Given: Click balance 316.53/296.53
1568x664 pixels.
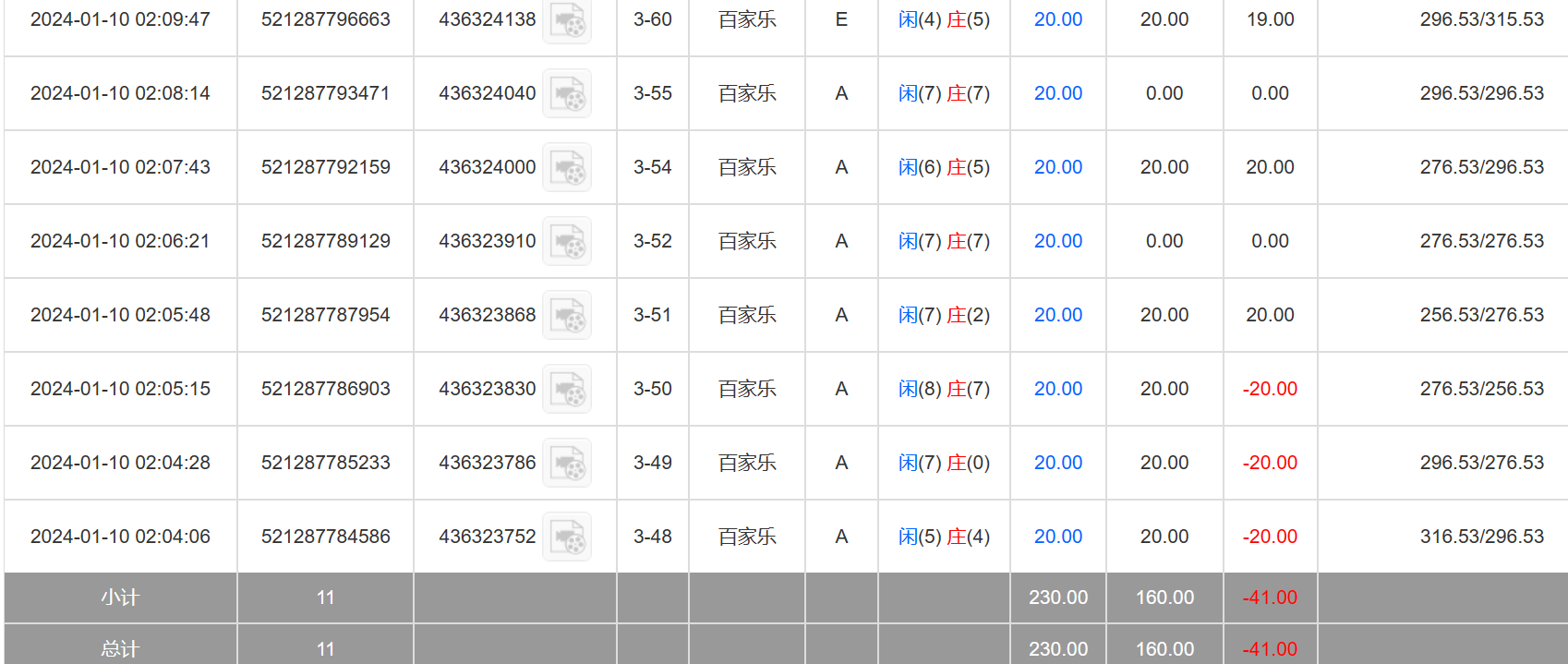Looking at the screenshot, I should point(1482,537).
